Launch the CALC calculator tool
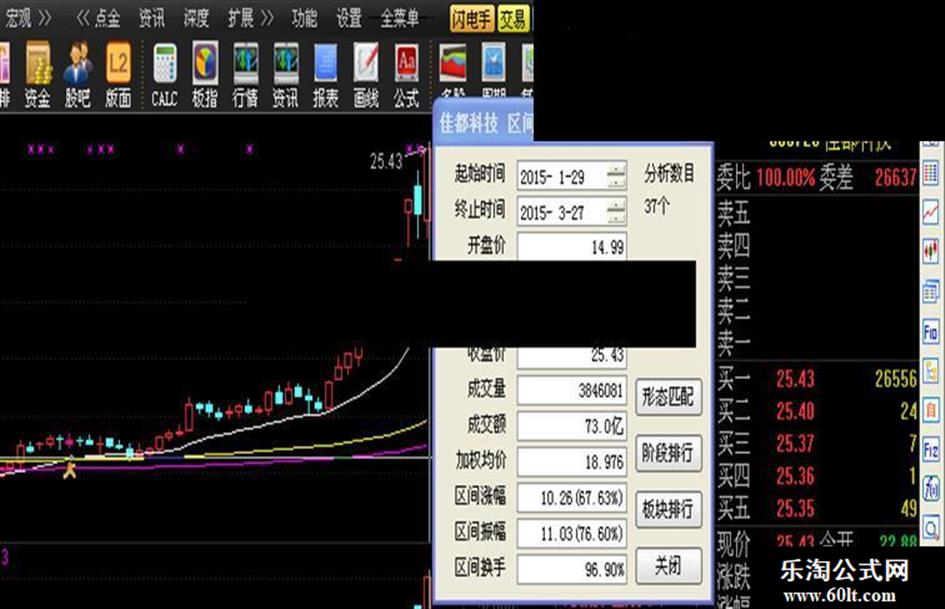This screenshot has width=945, height=609. point(165,75)
